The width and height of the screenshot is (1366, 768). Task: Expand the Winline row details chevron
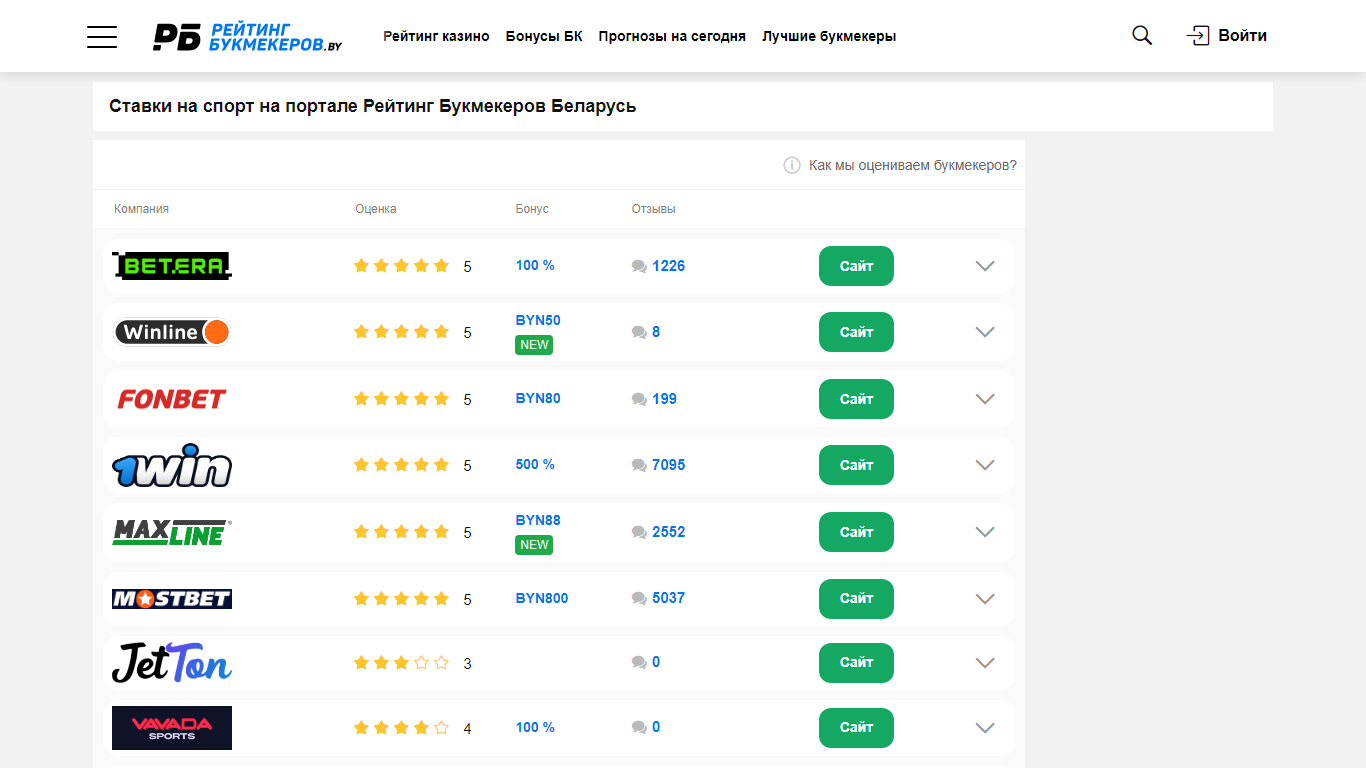pos(985,332)
